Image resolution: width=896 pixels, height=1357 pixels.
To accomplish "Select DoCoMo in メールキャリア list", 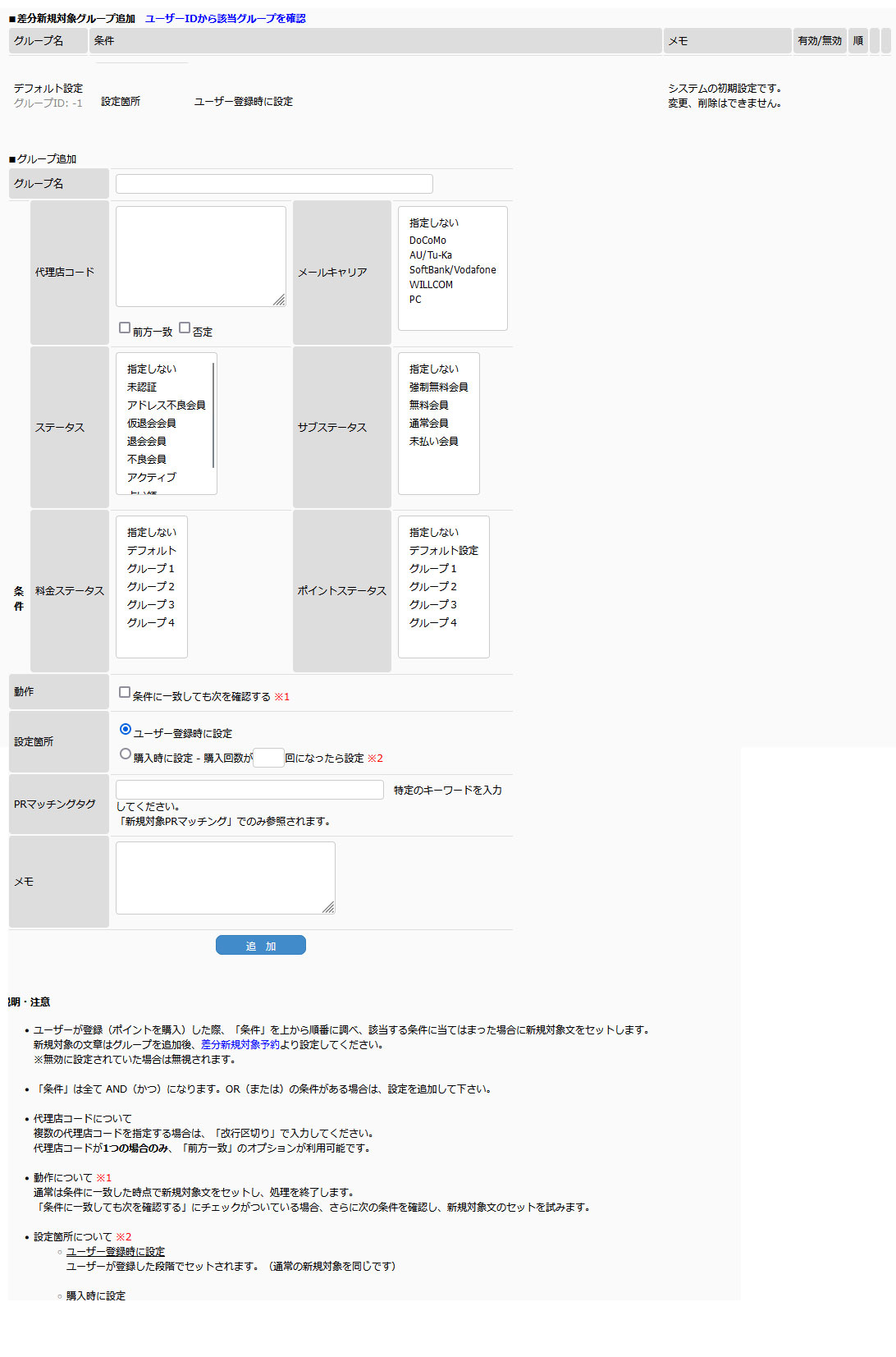I will pyautogui.click(x=427, y=241).
